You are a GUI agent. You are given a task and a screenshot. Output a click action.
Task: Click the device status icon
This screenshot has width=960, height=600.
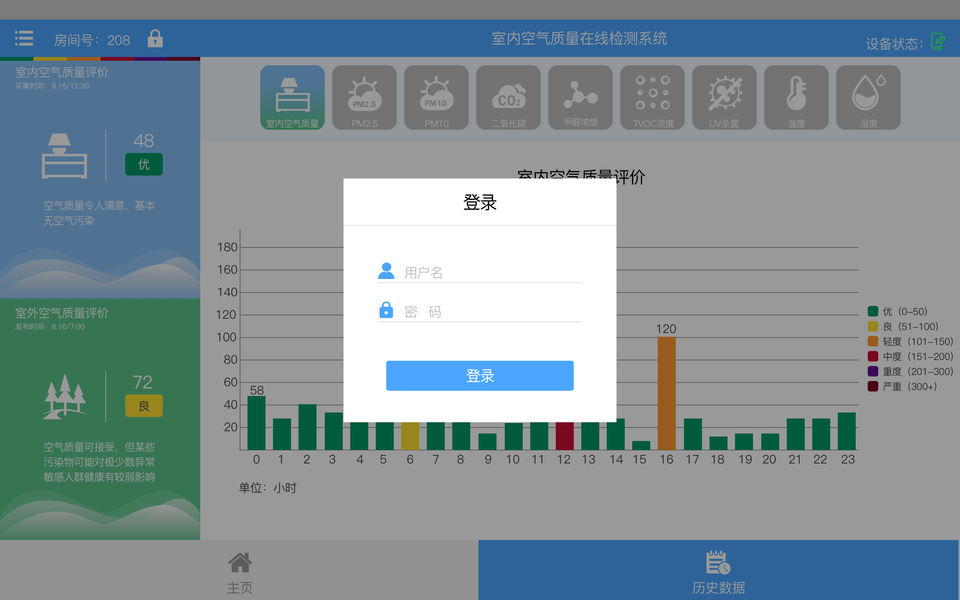point(937,42)
